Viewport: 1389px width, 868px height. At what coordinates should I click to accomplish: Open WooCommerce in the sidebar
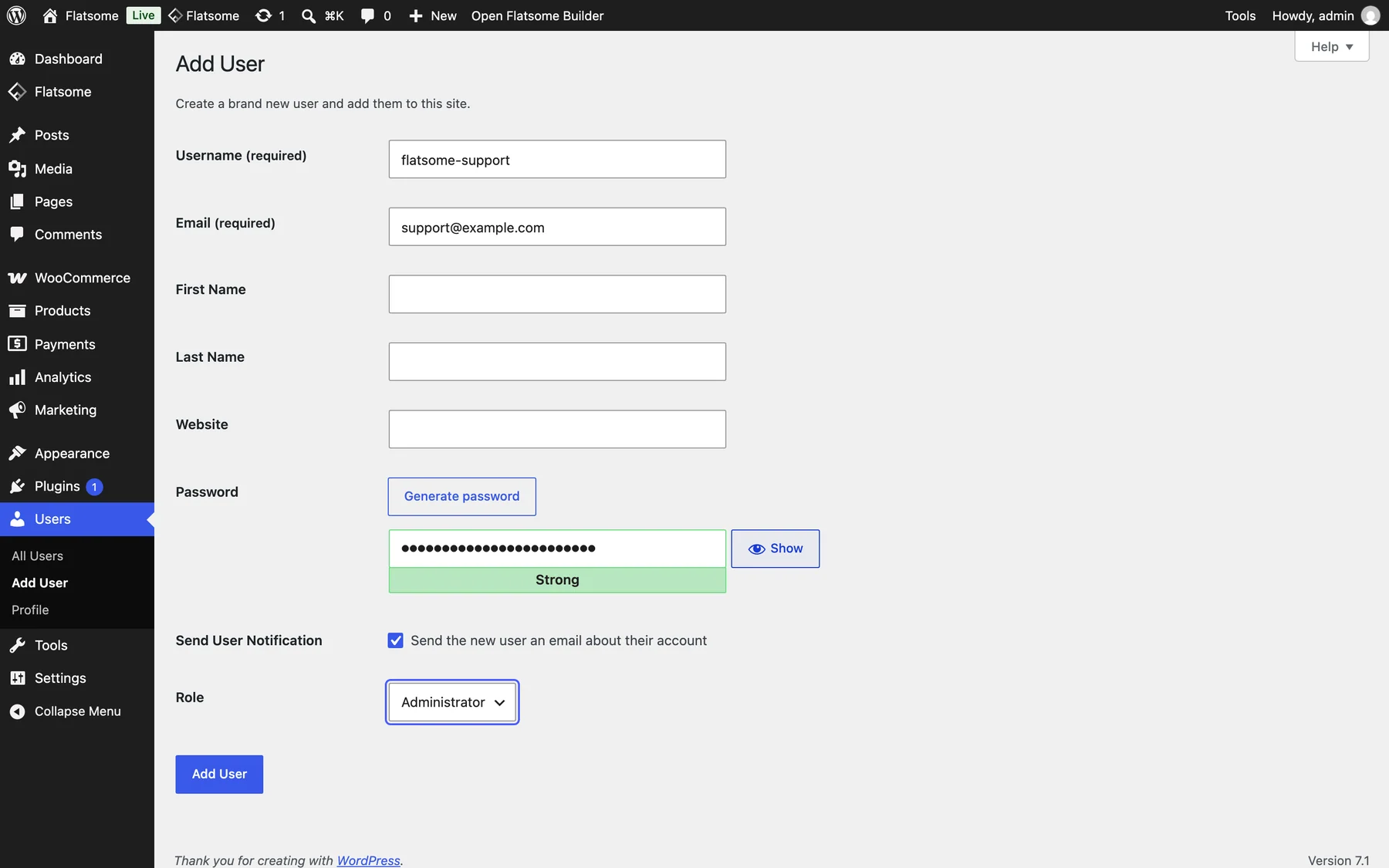(77, 278)
